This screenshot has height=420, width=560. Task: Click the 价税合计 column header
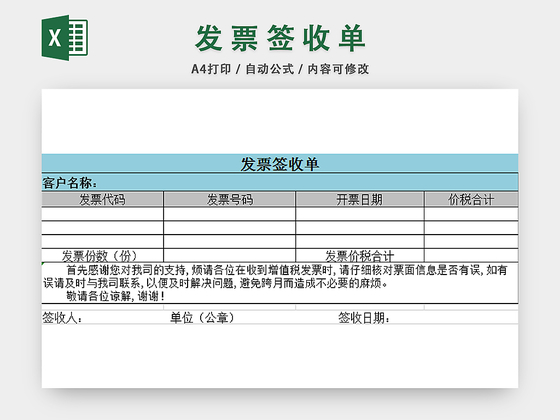coord(471,199)
